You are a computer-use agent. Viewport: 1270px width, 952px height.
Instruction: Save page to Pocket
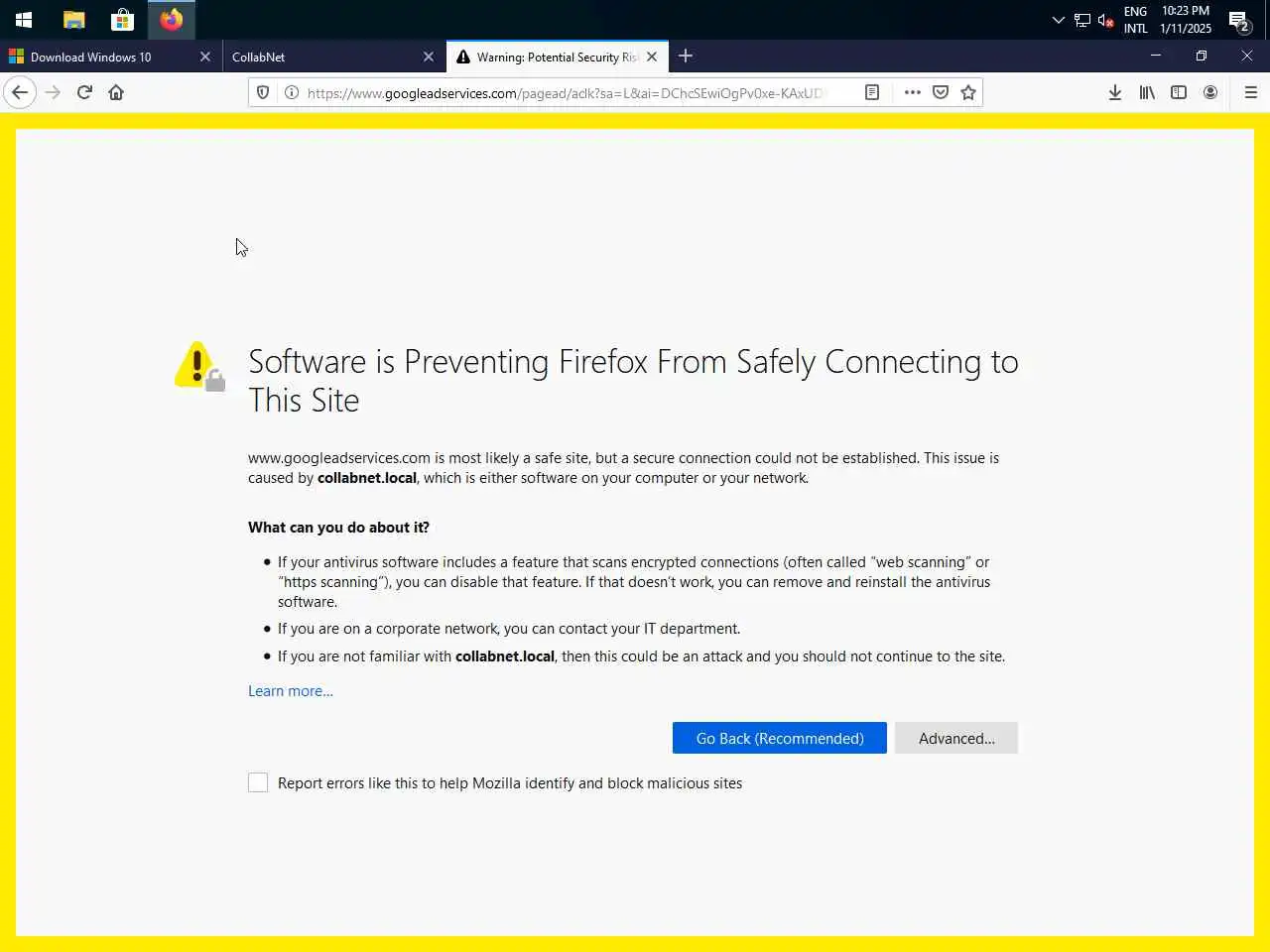coord(941,92)
